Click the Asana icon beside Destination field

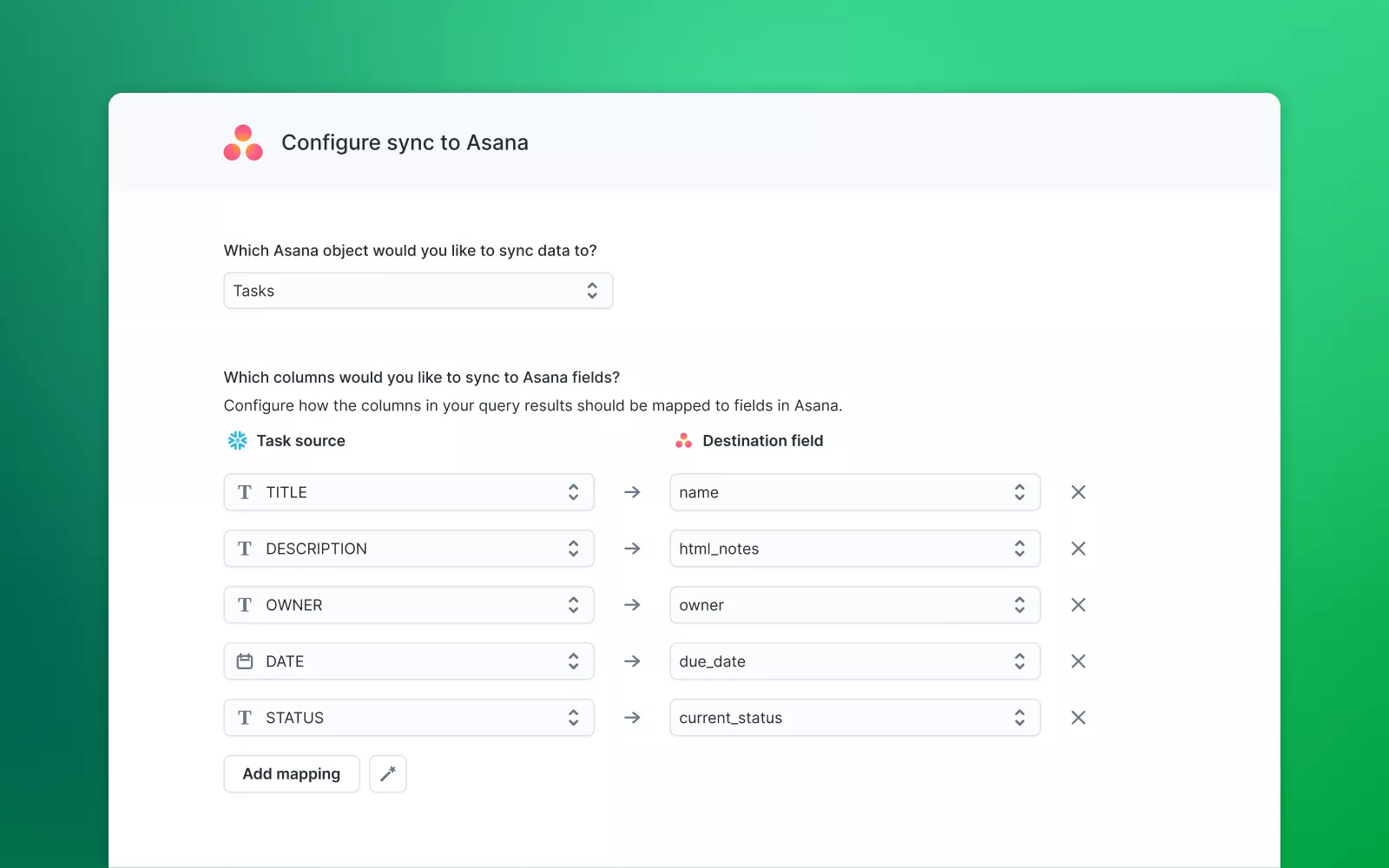684,441
